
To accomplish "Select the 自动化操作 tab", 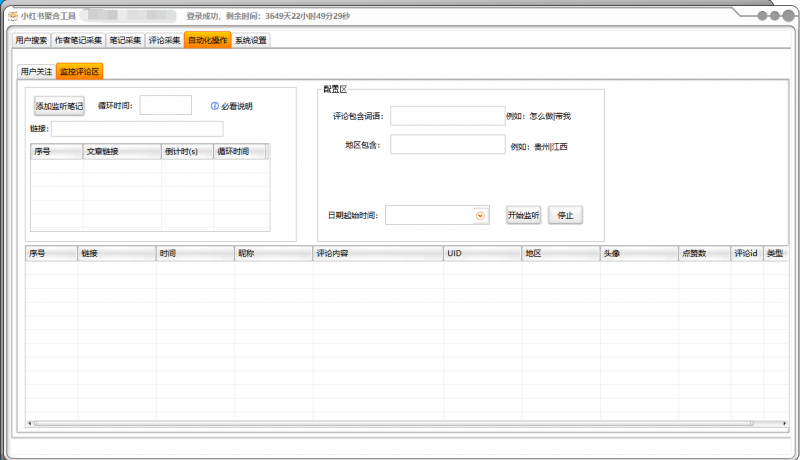I will point(208,40).
